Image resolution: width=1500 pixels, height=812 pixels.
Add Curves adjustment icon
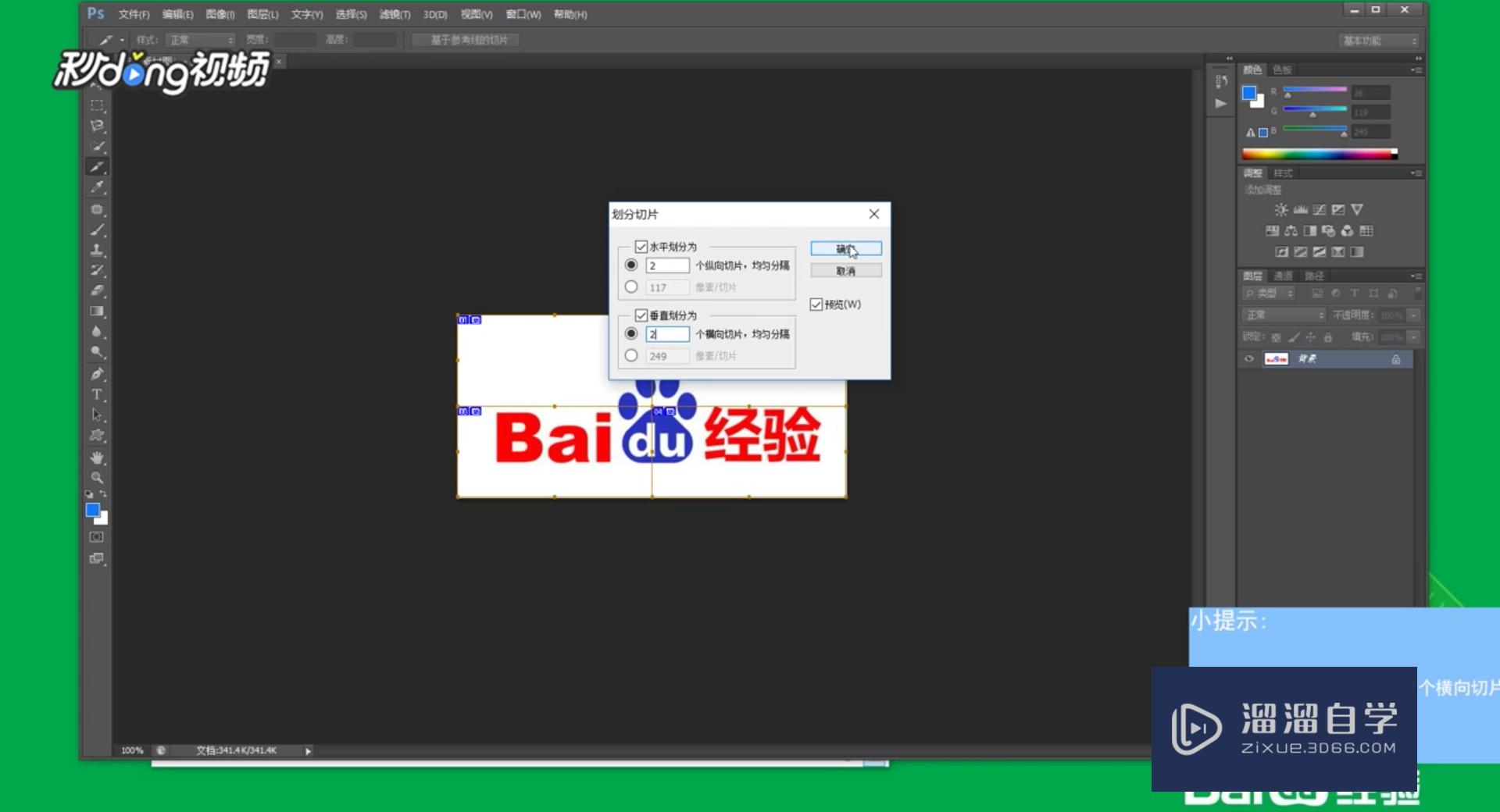pyautogui.click(x=1319, y=209)
